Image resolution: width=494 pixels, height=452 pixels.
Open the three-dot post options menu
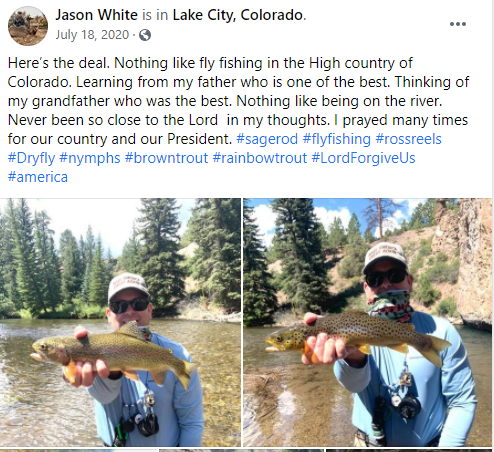click(x=458, y=24)
